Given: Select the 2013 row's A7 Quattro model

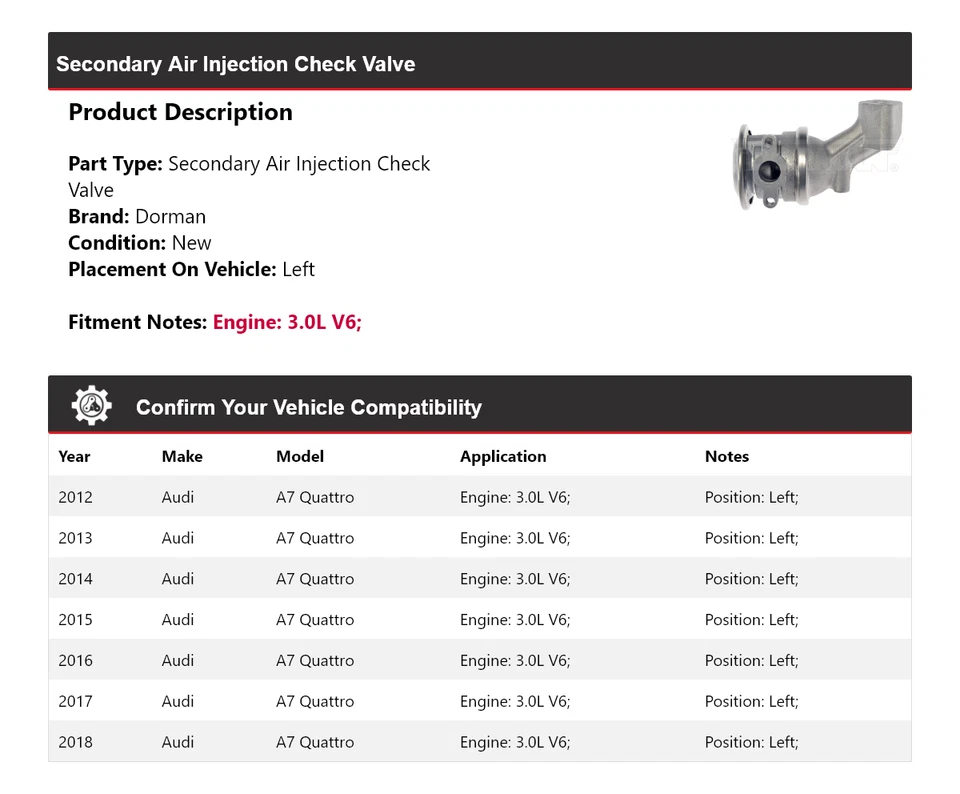Looking at the screenshot, I should (315, 538).
